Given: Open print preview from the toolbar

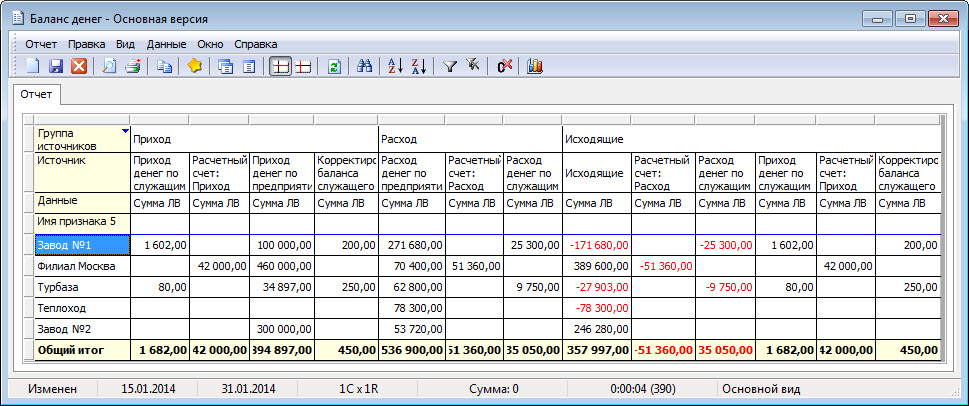Looking at the screenshot, I should (x=107, y=66).
